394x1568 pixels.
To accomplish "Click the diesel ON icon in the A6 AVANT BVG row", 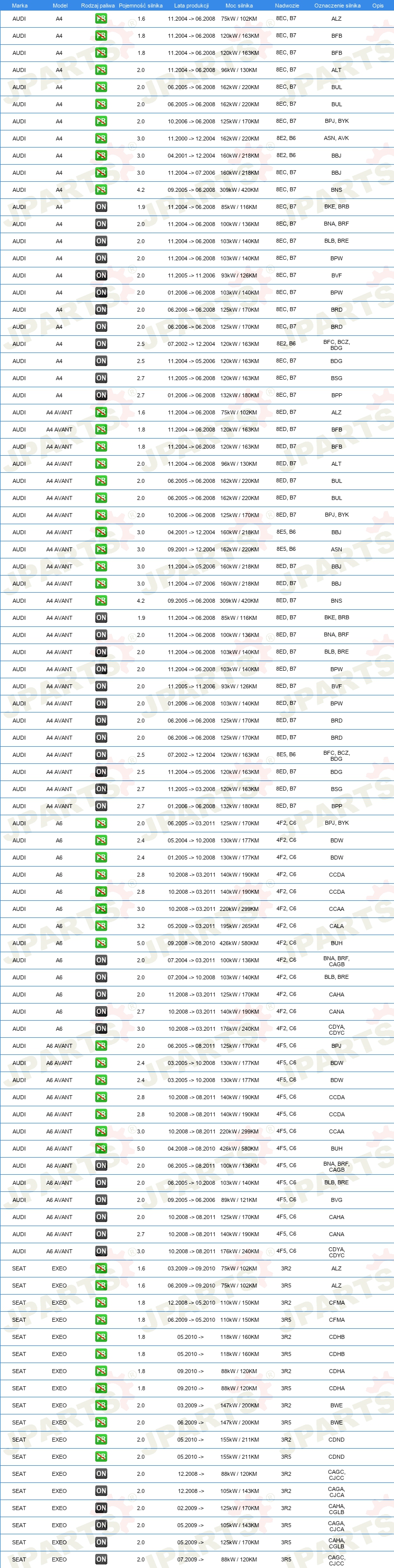I will pyautogui.click(x=101, y=1200).
